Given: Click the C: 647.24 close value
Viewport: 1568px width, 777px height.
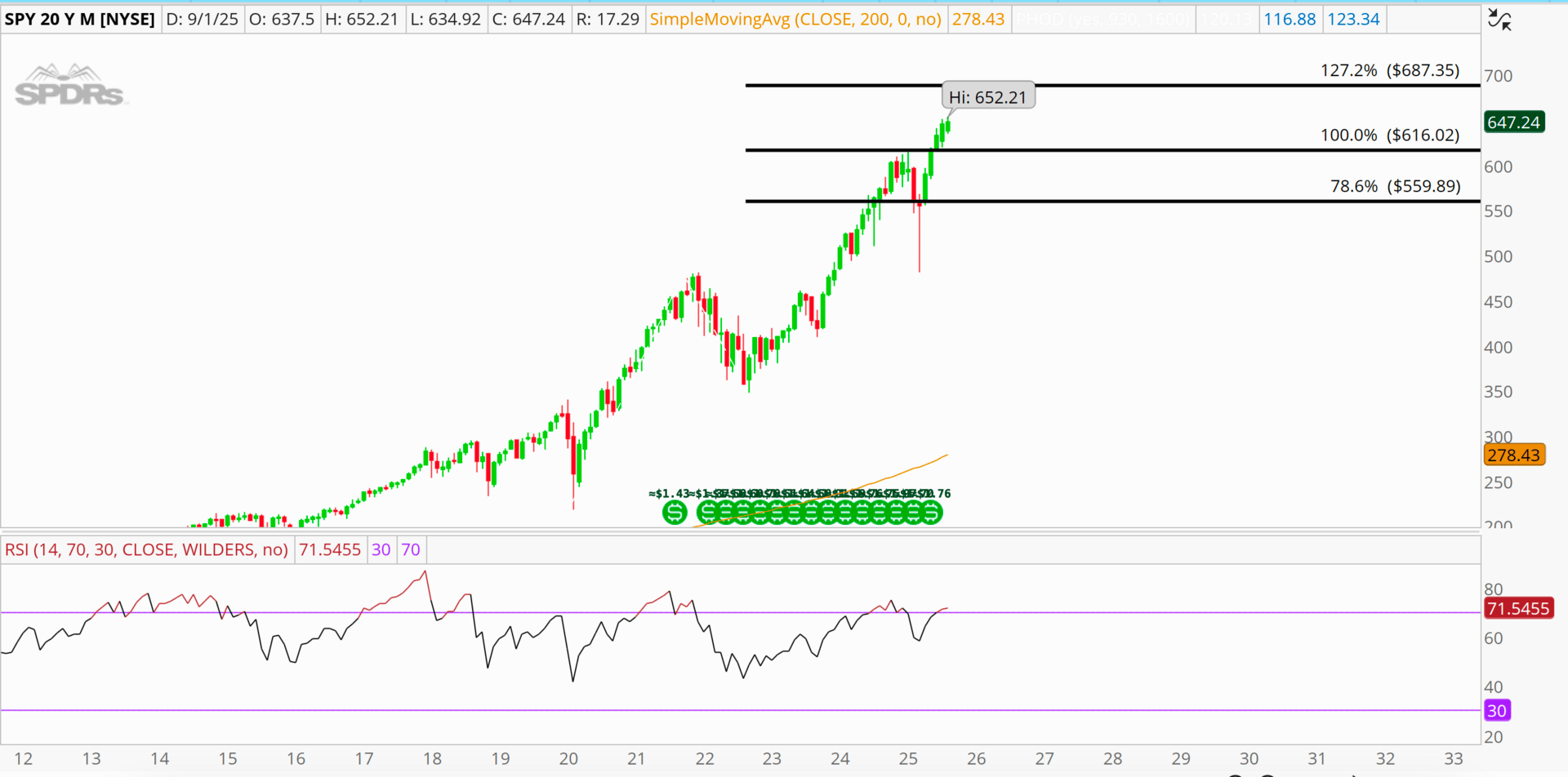Looking at the screenshot, I should (528, 19).
